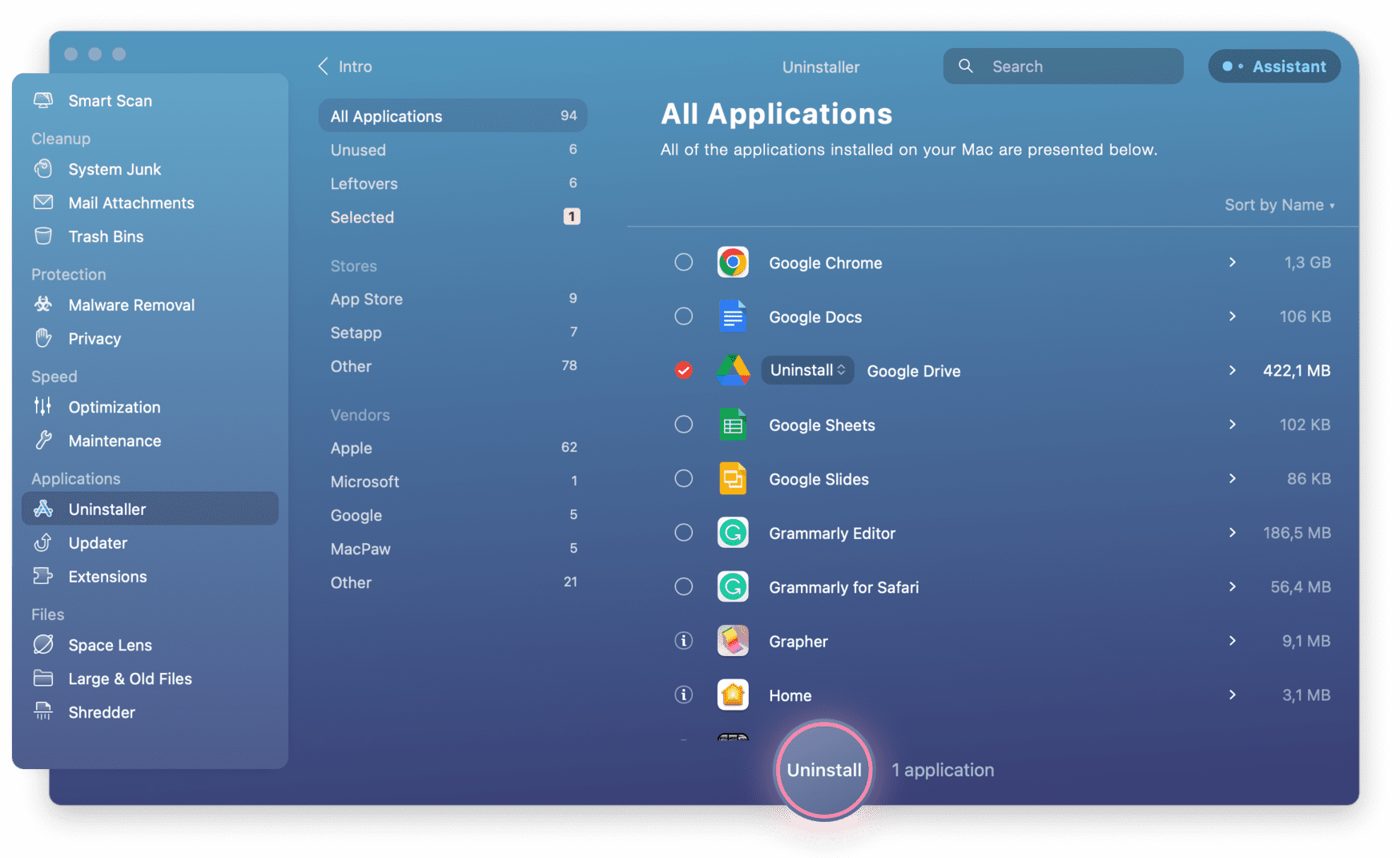Viewport: 1400px width, 858px height.
Task: Expand Google Drive details chevron
Action: 1232,370
